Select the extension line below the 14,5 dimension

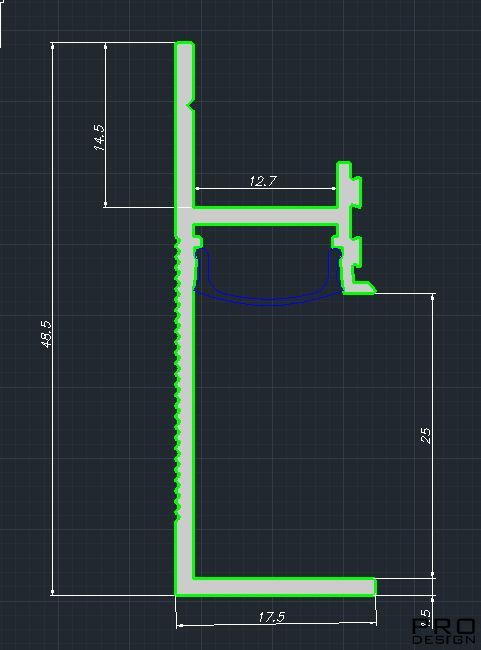tap(141, 206)
